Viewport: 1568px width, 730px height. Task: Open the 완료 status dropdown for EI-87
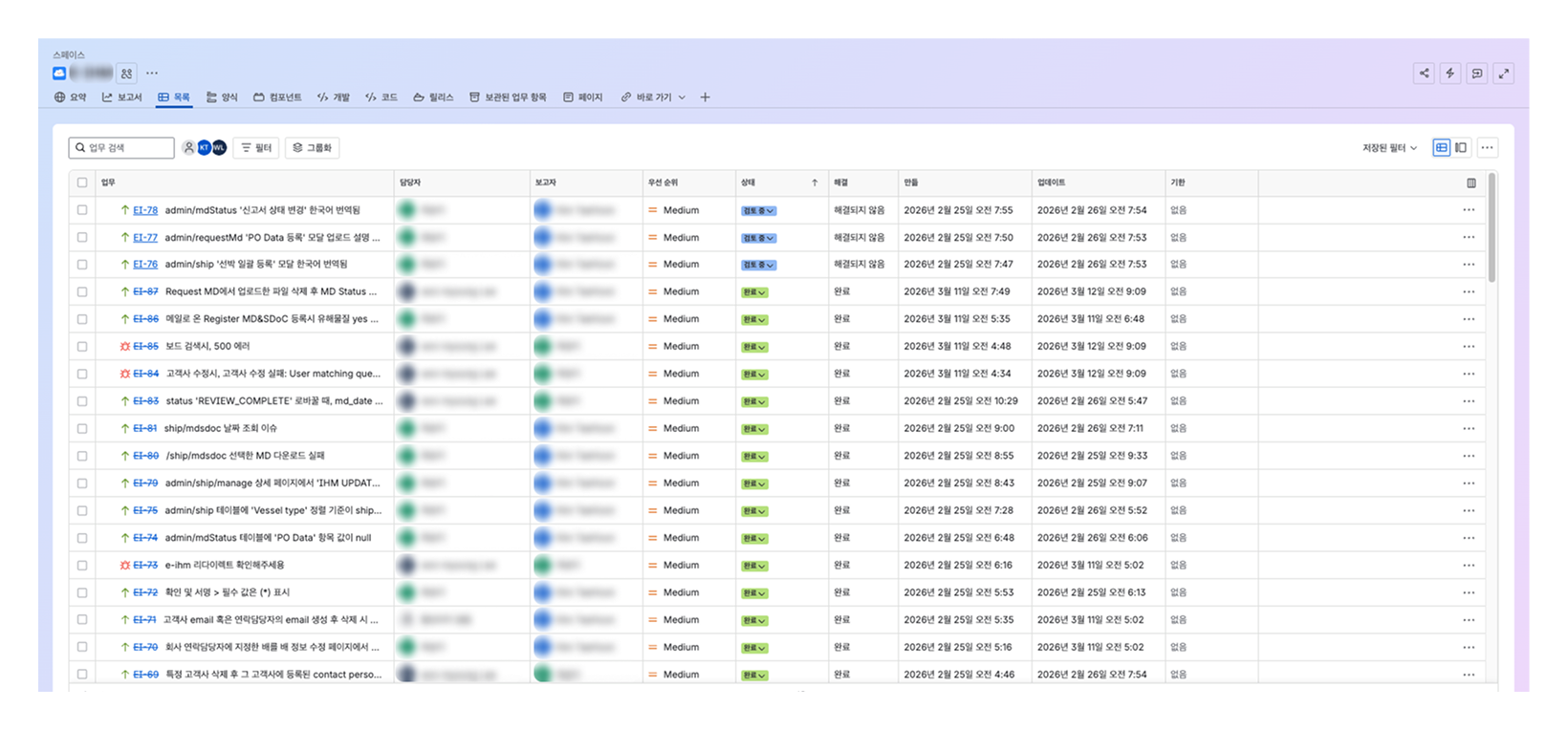click(755, 292)
